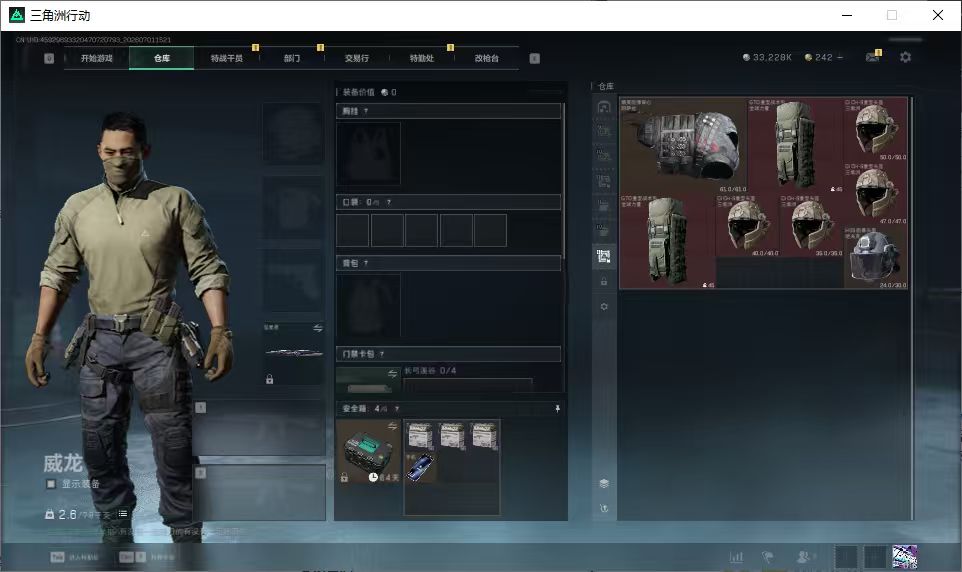The image size is (962, 572).
Task: Click the swap icon on the safe box
Action: click(393, 426)
